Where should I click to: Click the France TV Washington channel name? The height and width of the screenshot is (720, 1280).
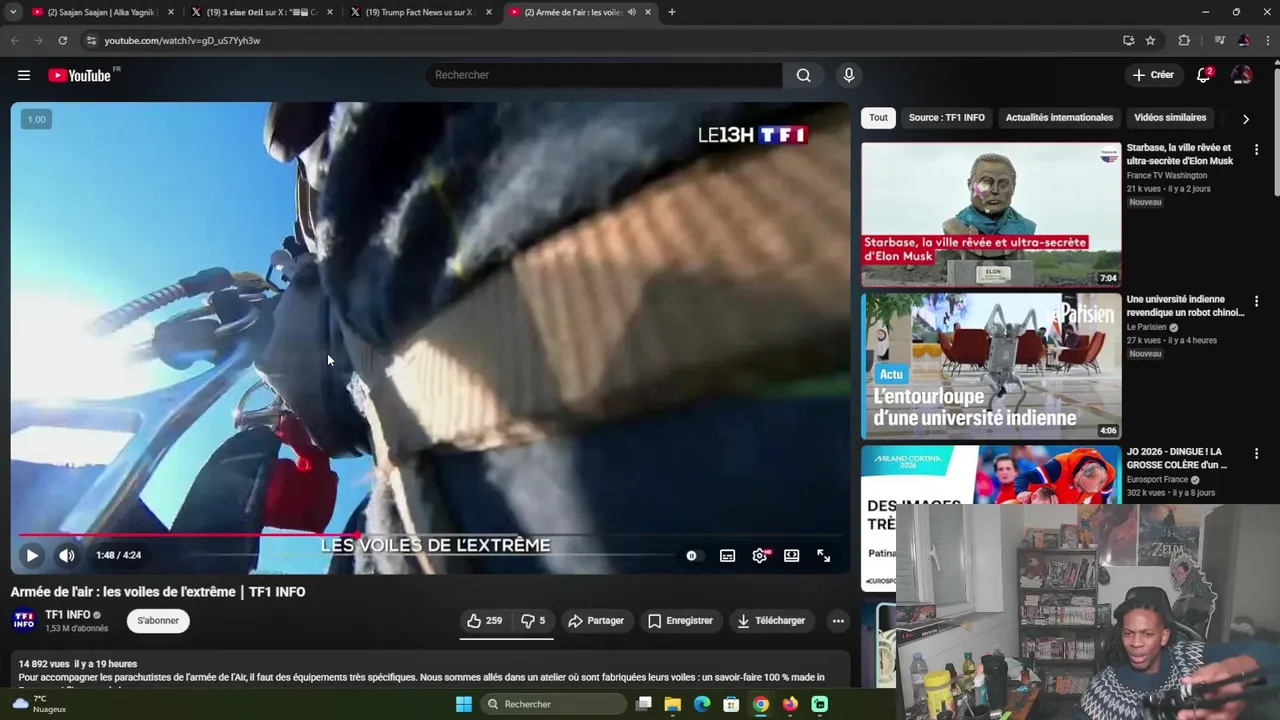click(x=1166, y=176)
